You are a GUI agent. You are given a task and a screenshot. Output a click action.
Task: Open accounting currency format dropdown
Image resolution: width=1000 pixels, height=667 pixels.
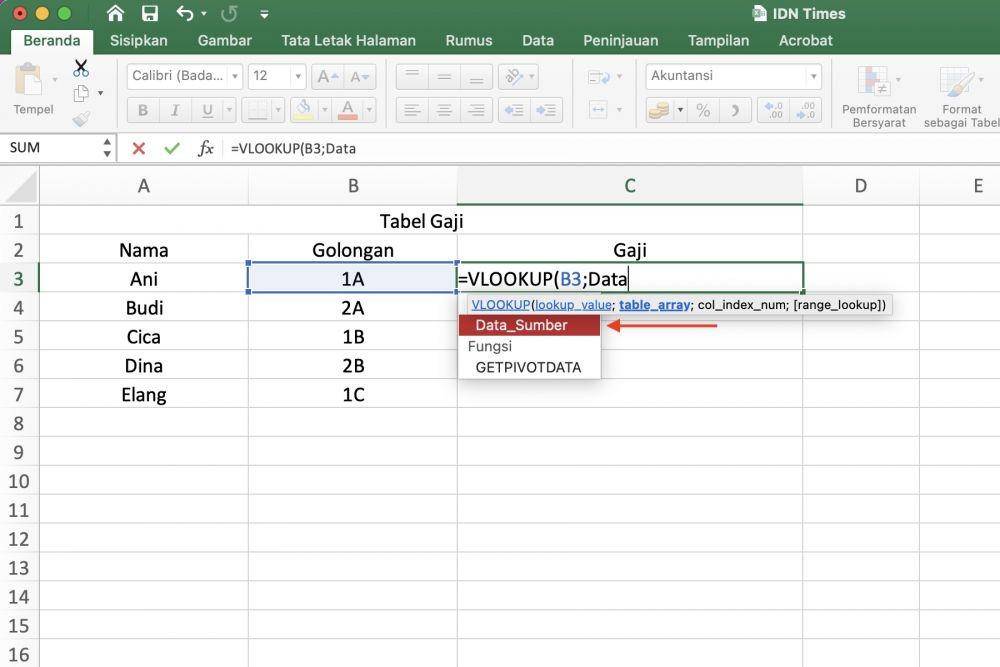tap(680, 110)
